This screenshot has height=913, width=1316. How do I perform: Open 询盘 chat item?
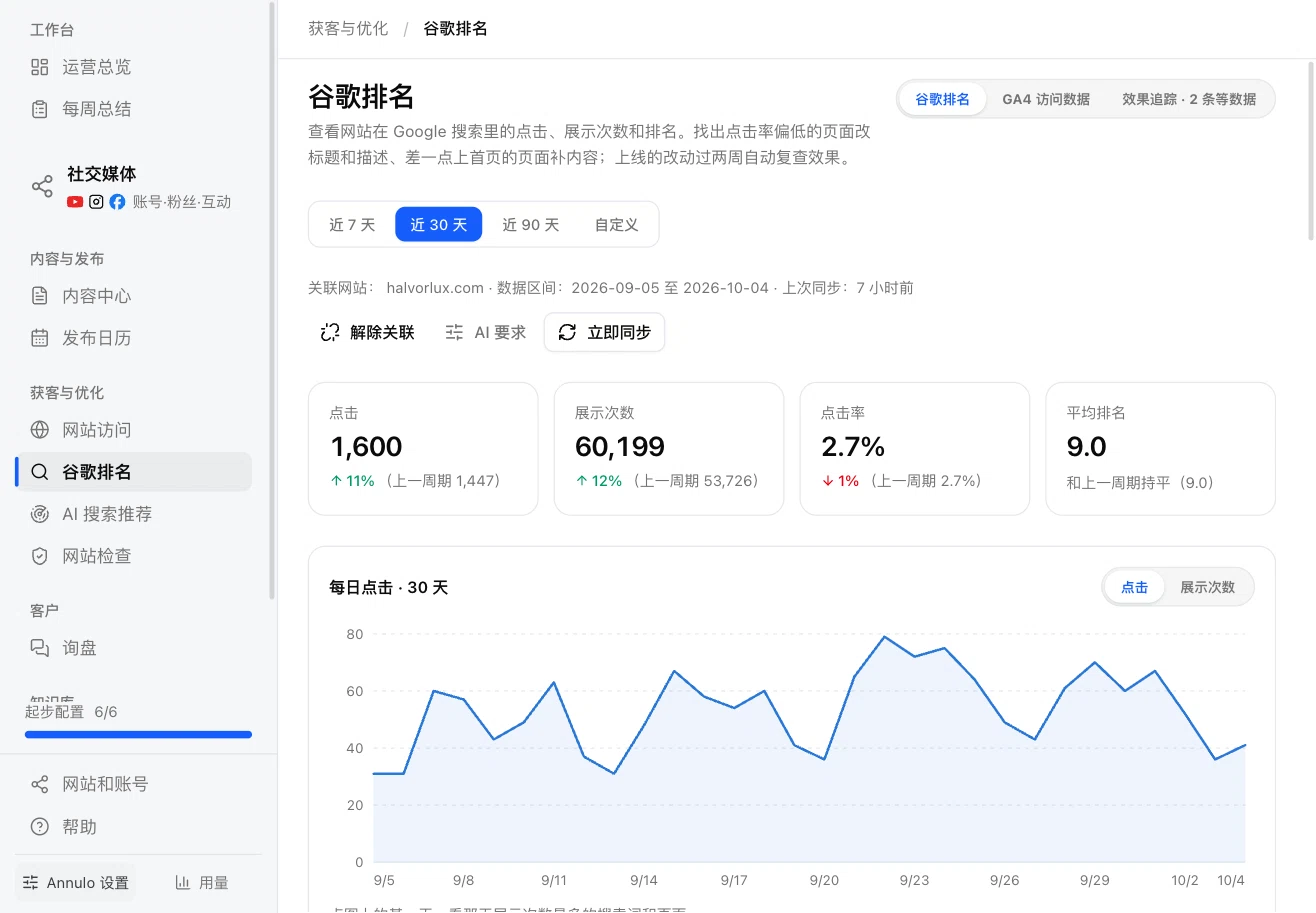click(133, 648)
